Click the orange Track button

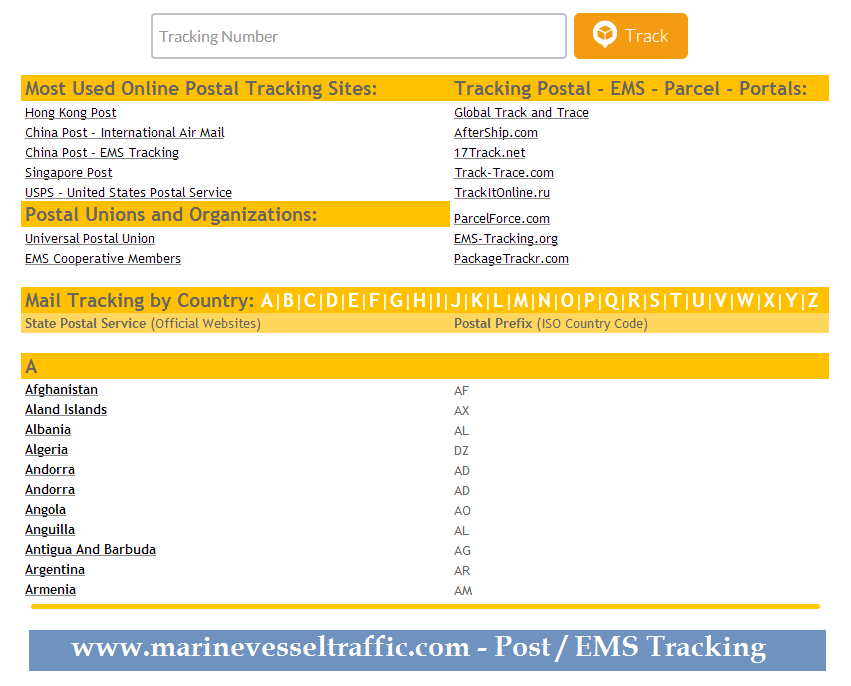pos(631,36)
